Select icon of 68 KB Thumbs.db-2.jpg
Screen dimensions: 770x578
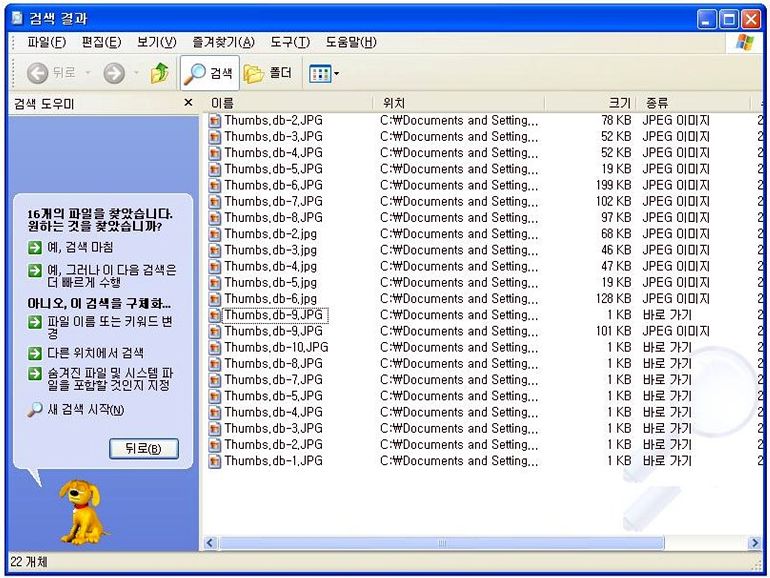pyautogui.click(x=214, y=234)
